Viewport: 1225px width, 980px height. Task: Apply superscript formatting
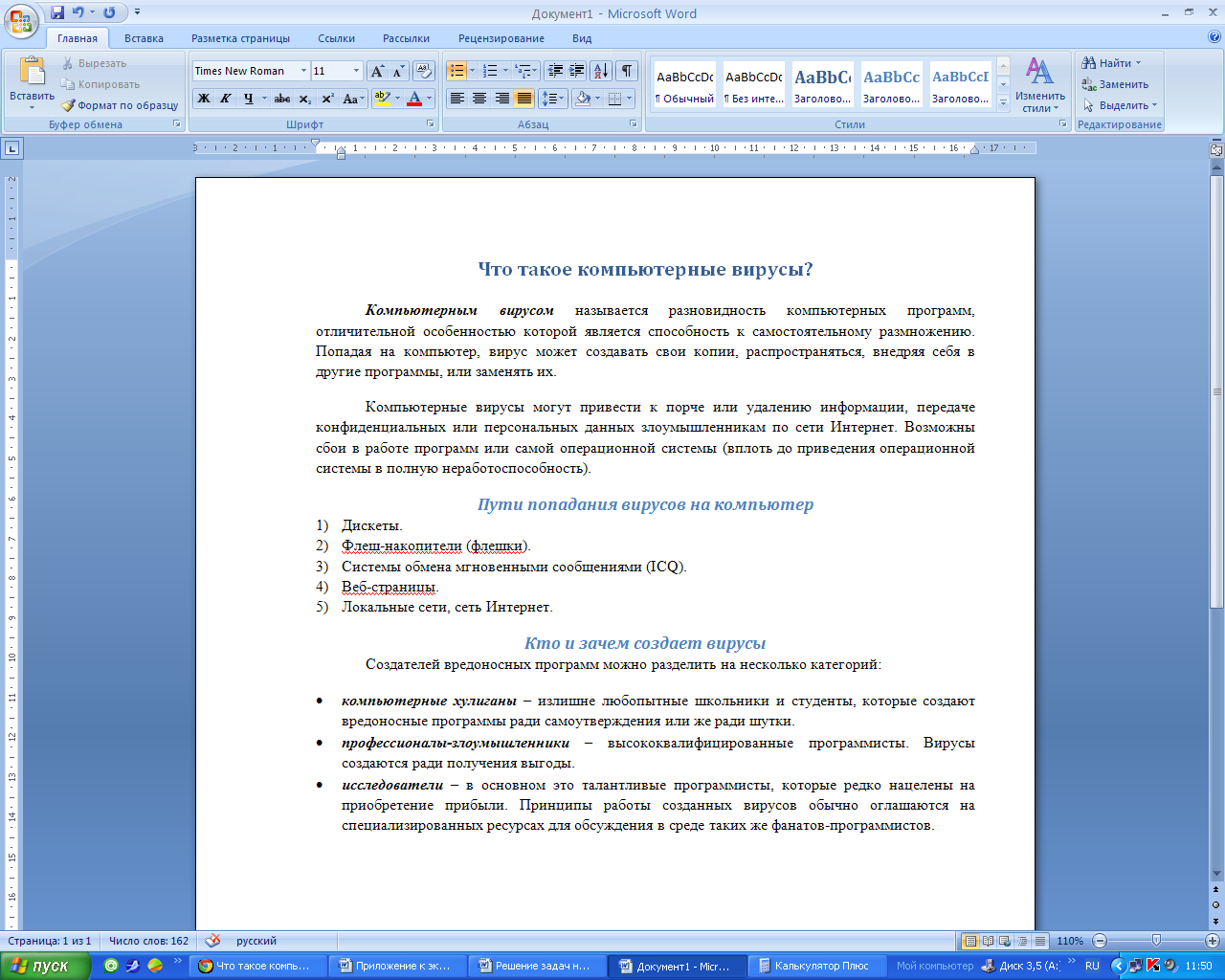tap(327, 99)
